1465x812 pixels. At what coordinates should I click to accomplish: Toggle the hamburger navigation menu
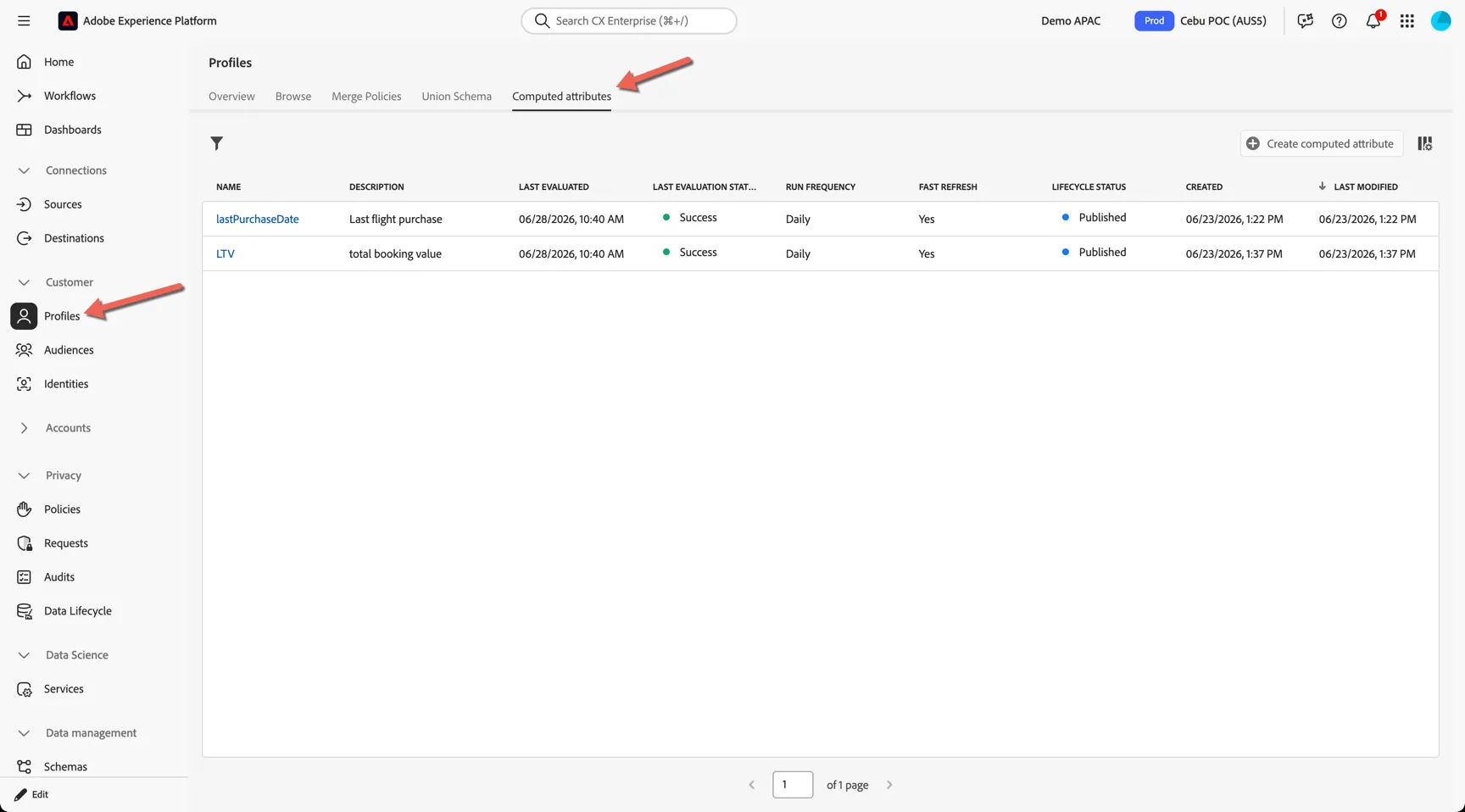tap(24, 21)
